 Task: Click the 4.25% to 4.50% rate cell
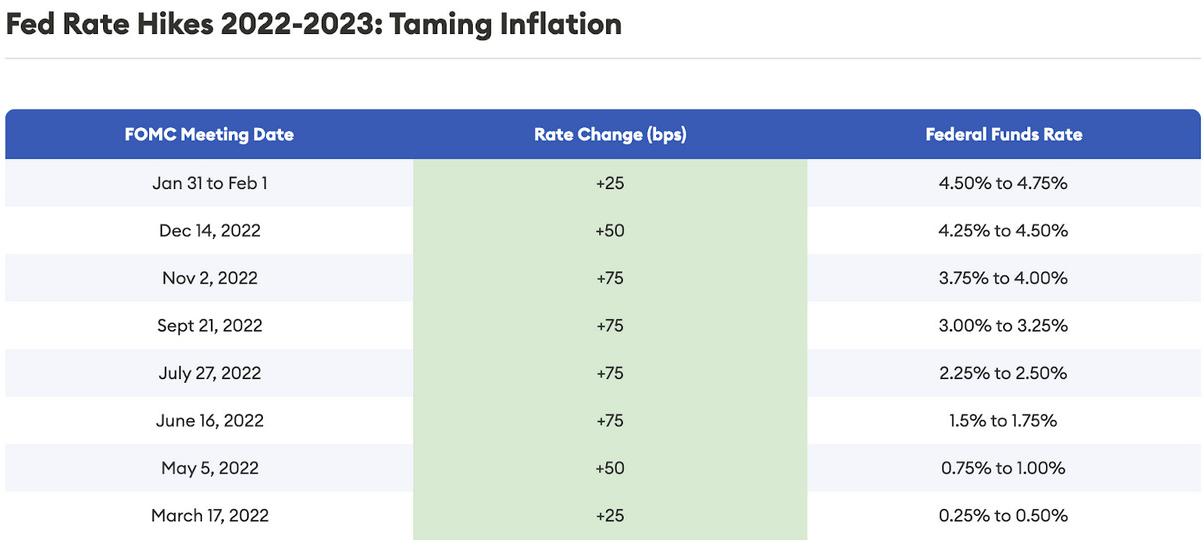[x=1003, y=231]
